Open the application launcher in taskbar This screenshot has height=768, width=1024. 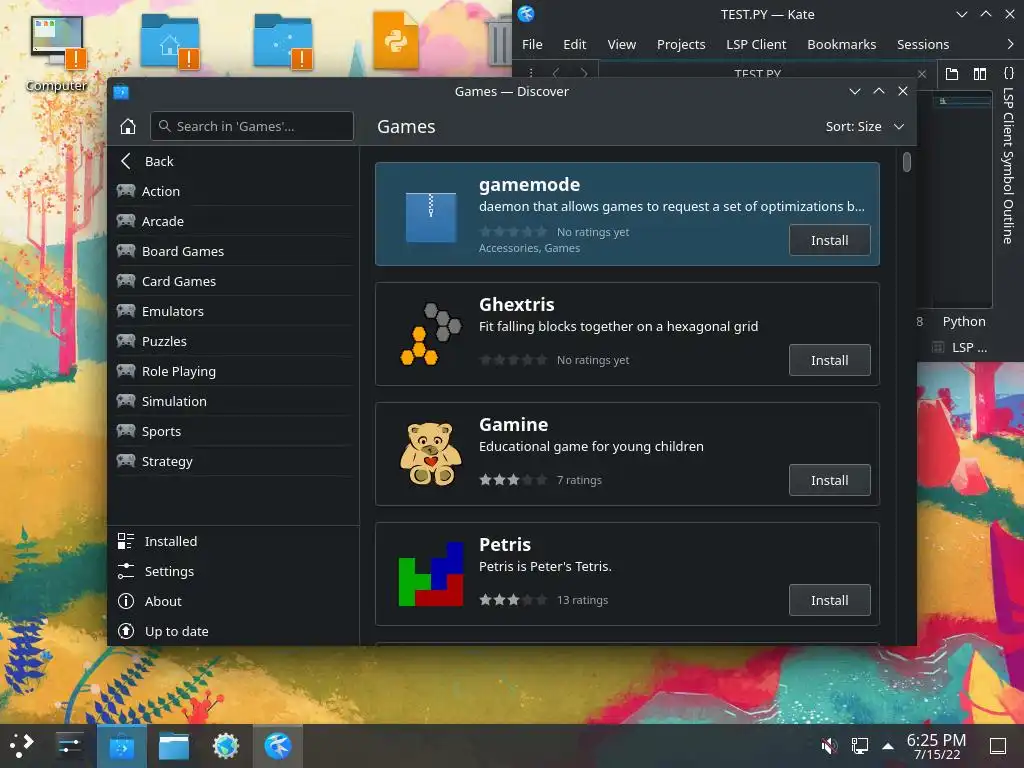coord(21,745)
